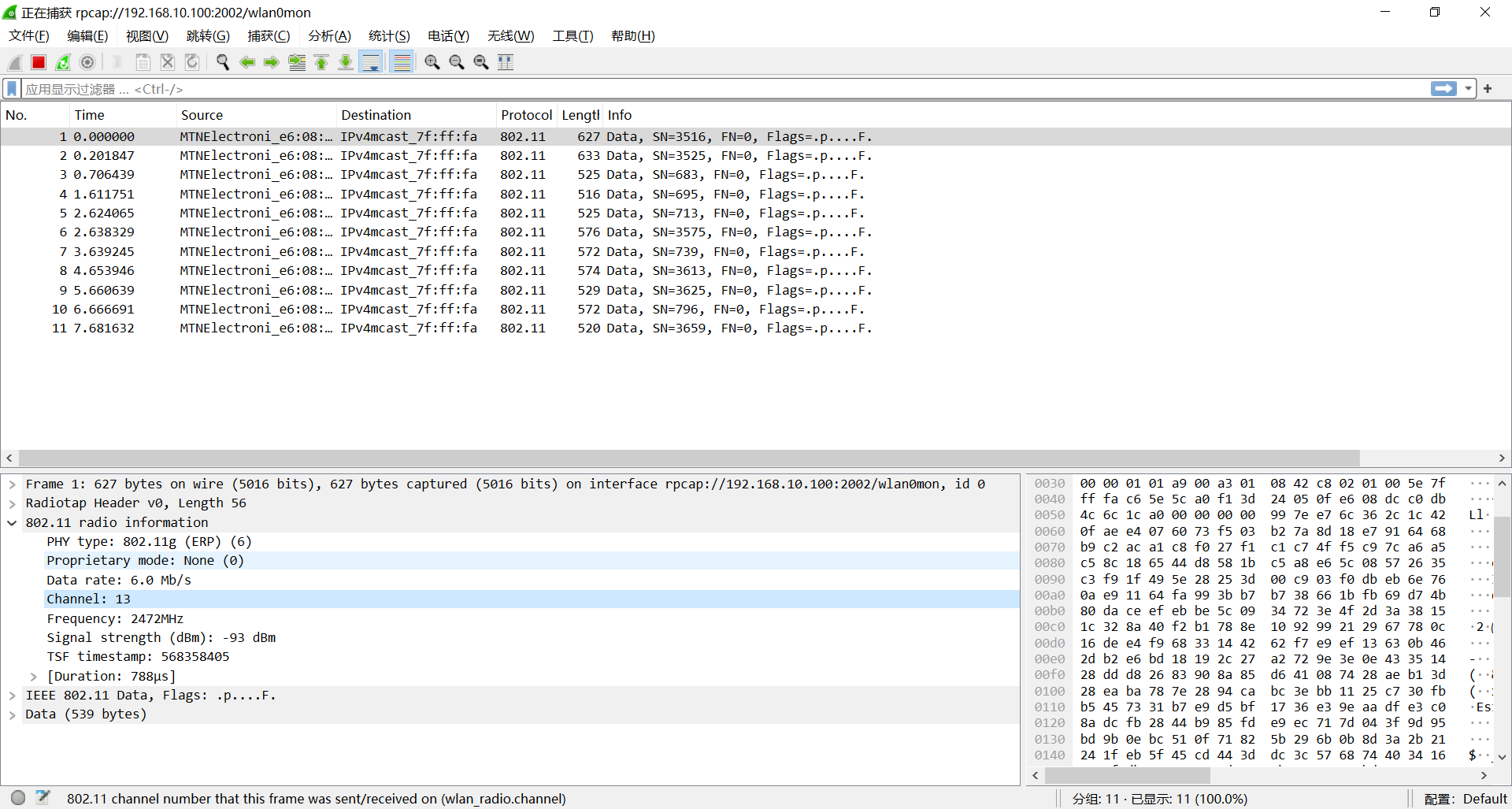Screen dimensions: 1512x809
Task: Stop the running packet capture
Action: point(39,62)
